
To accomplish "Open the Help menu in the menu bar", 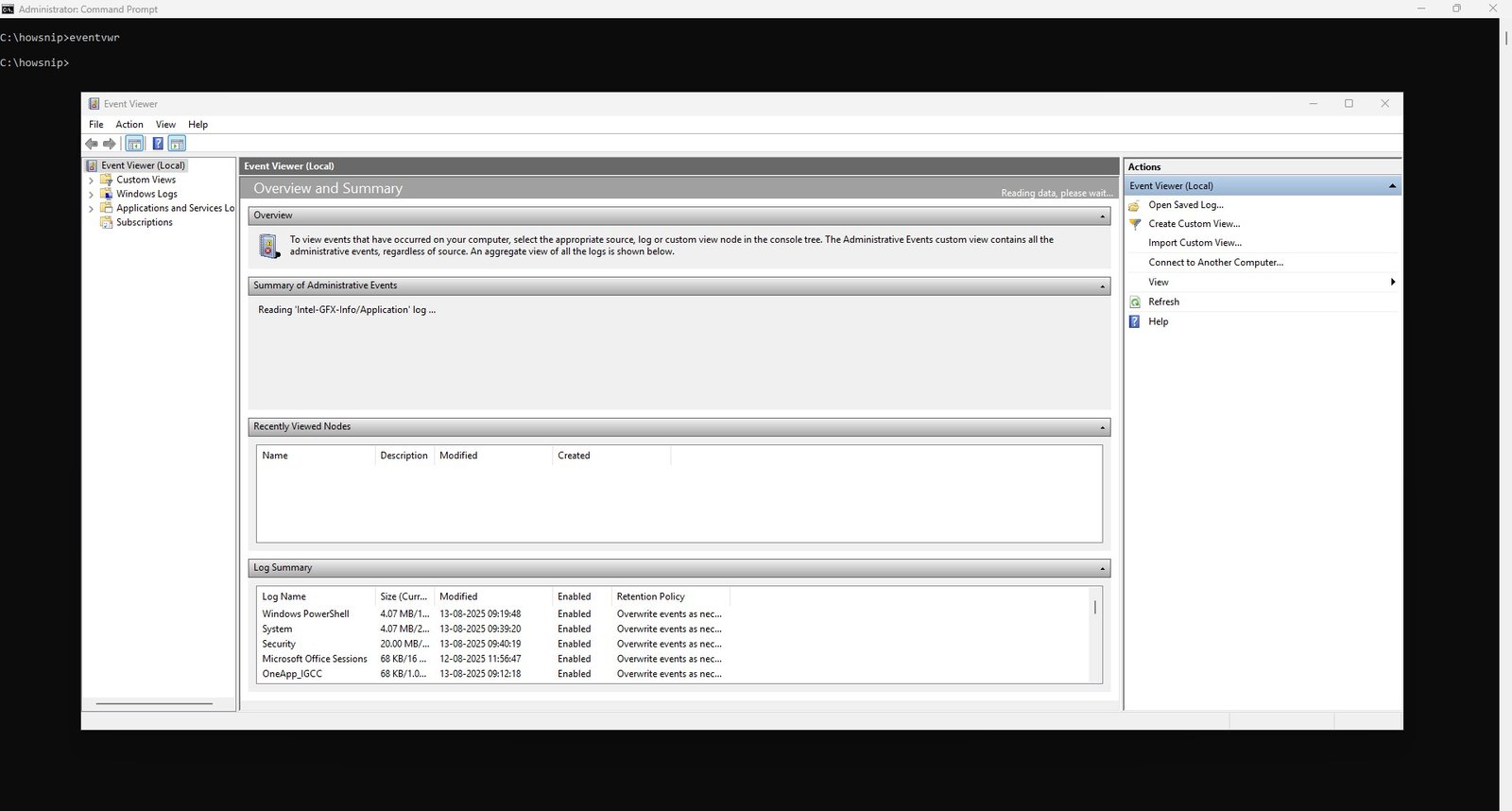I will click(x=198, y=125).
